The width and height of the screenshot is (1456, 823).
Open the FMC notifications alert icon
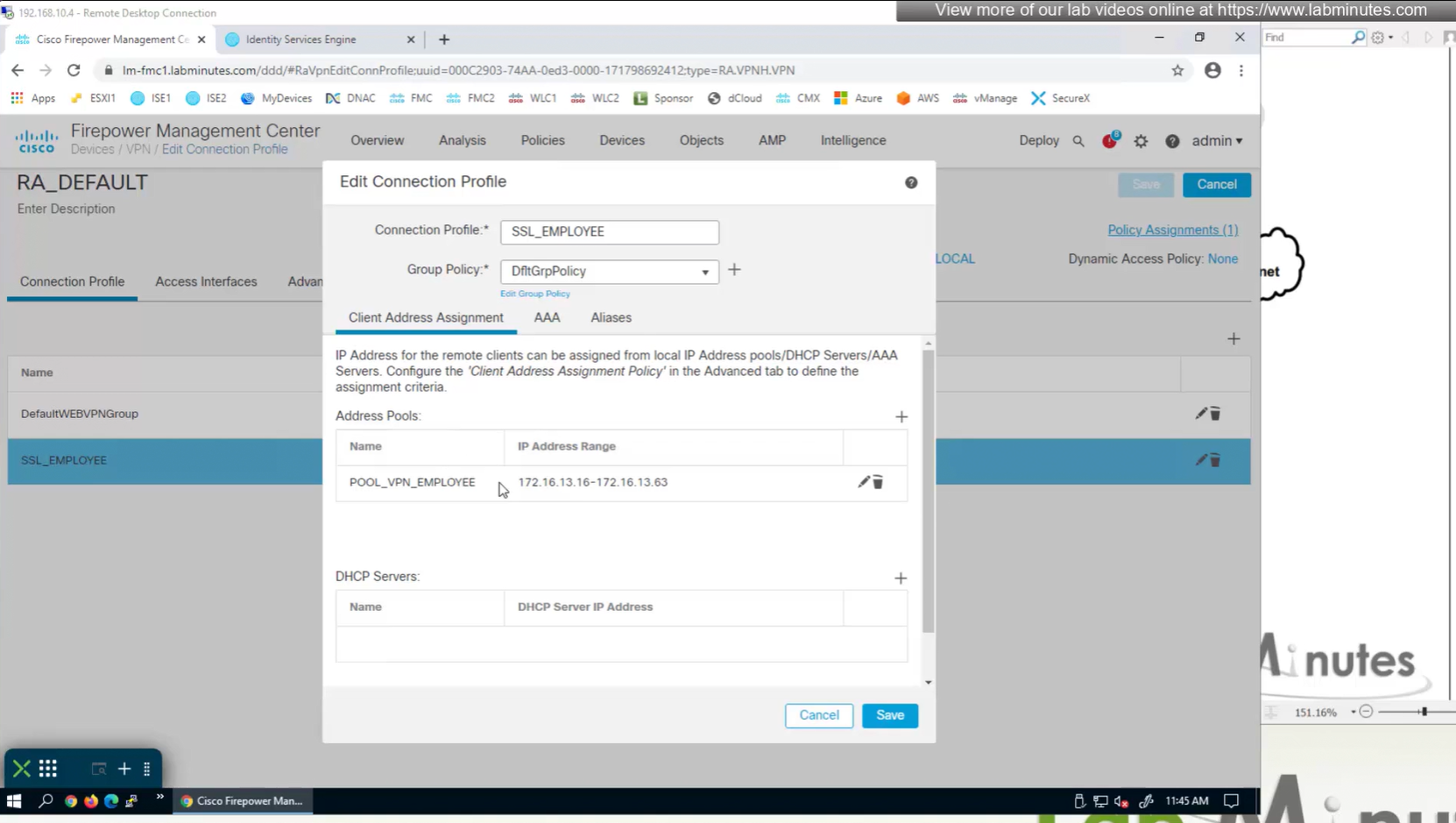[x=1109, y=141]
